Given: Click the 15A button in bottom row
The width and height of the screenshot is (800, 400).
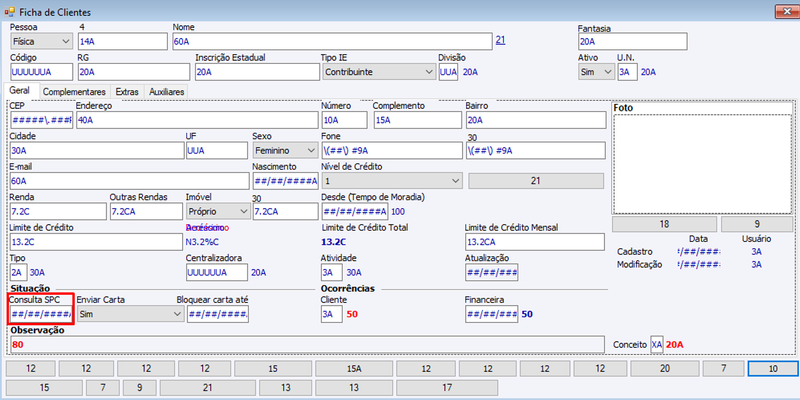Looking at the screenshot, I should 354,368.
